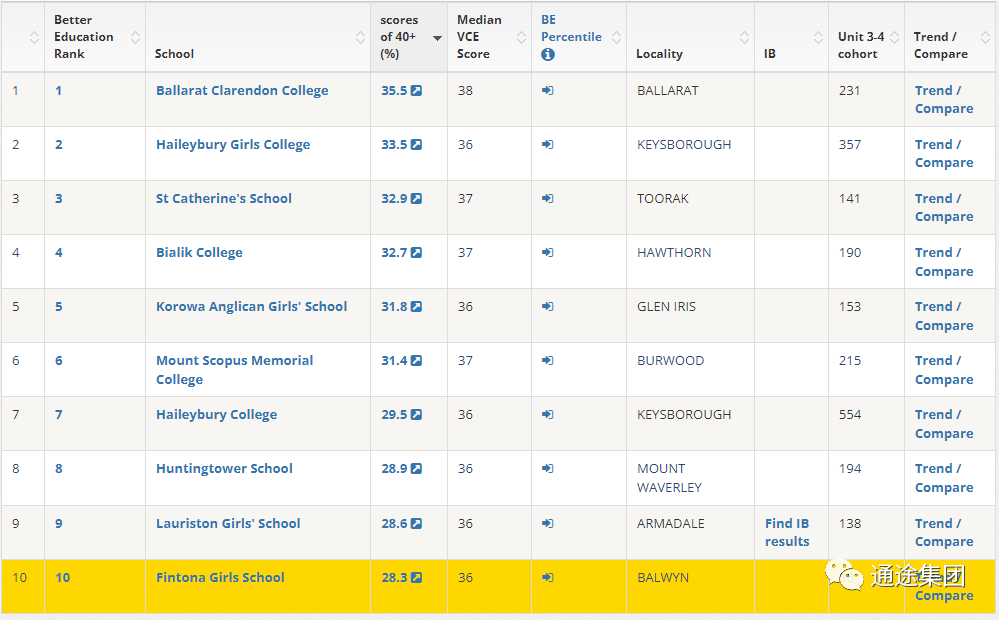999x620 pixels.
Task: Open Trend / Compare for Ballarat Clarendon College
Action: point(944,99)
